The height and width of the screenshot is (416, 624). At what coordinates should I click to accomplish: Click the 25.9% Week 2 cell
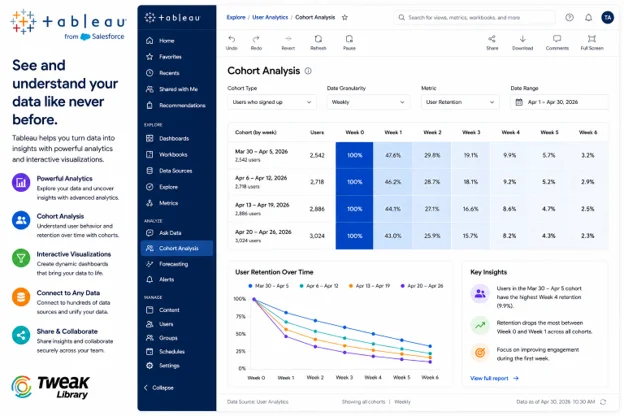coord(432,236)
